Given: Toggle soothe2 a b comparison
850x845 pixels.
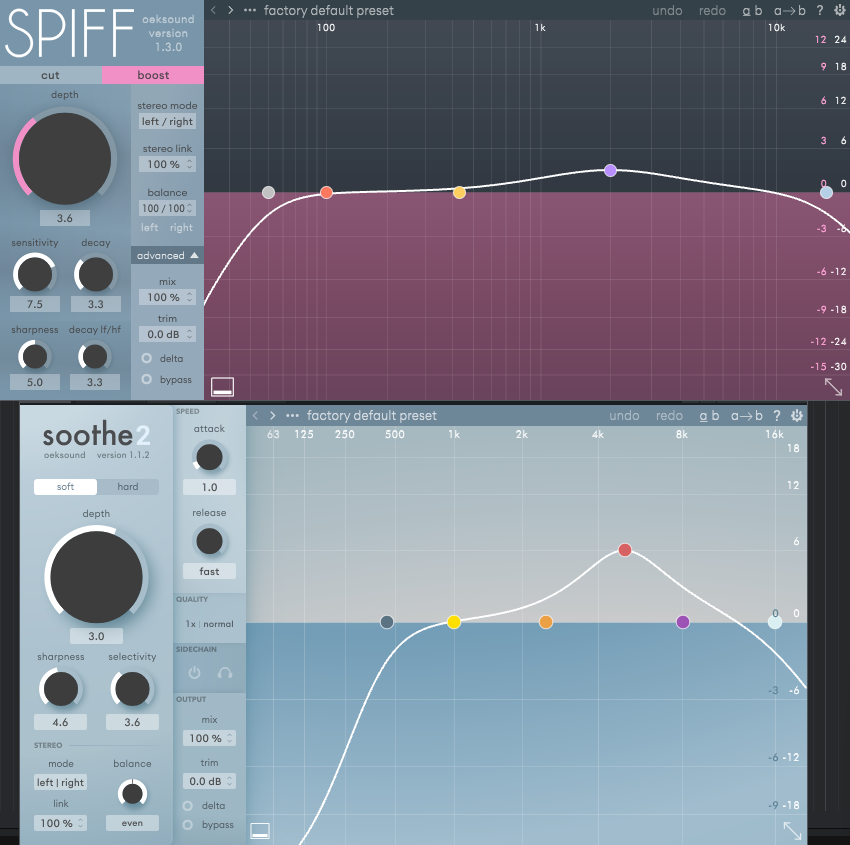Looking at the screenshot, I should [x=709, y=416].
